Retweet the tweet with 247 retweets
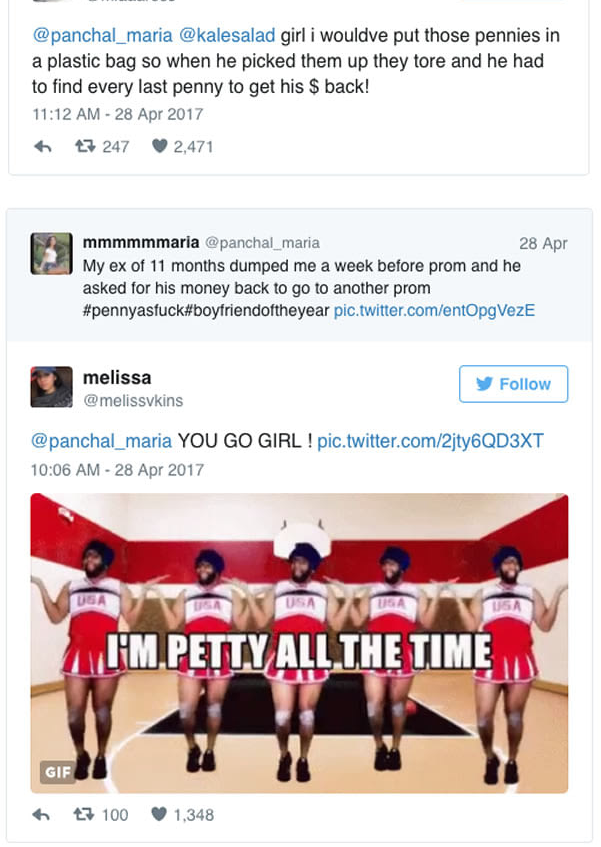This screenshot has width=601, height=847. point(85,147)
